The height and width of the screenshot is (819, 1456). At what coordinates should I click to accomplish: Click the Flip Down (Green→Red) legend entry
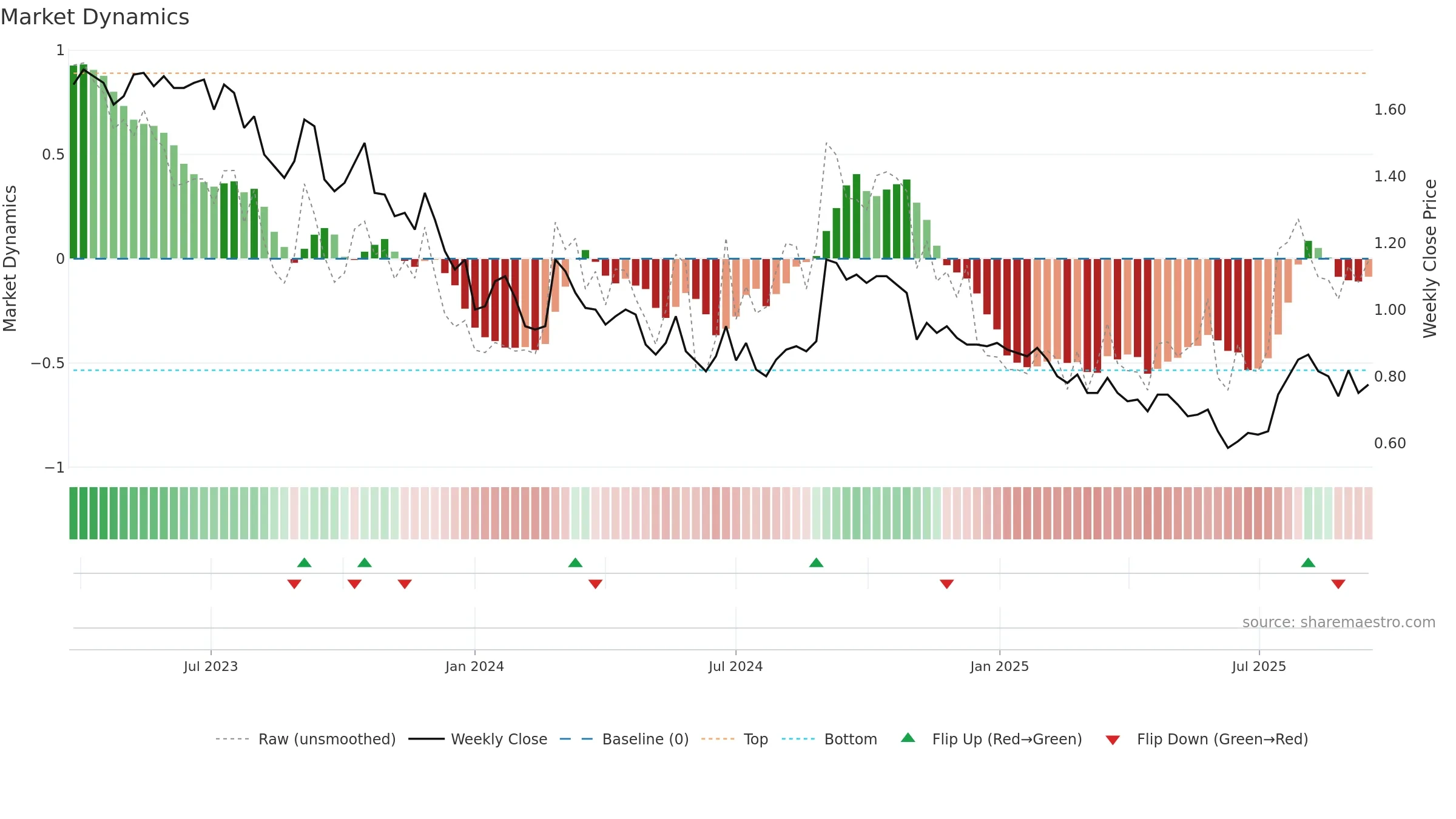coord(1206,739)
